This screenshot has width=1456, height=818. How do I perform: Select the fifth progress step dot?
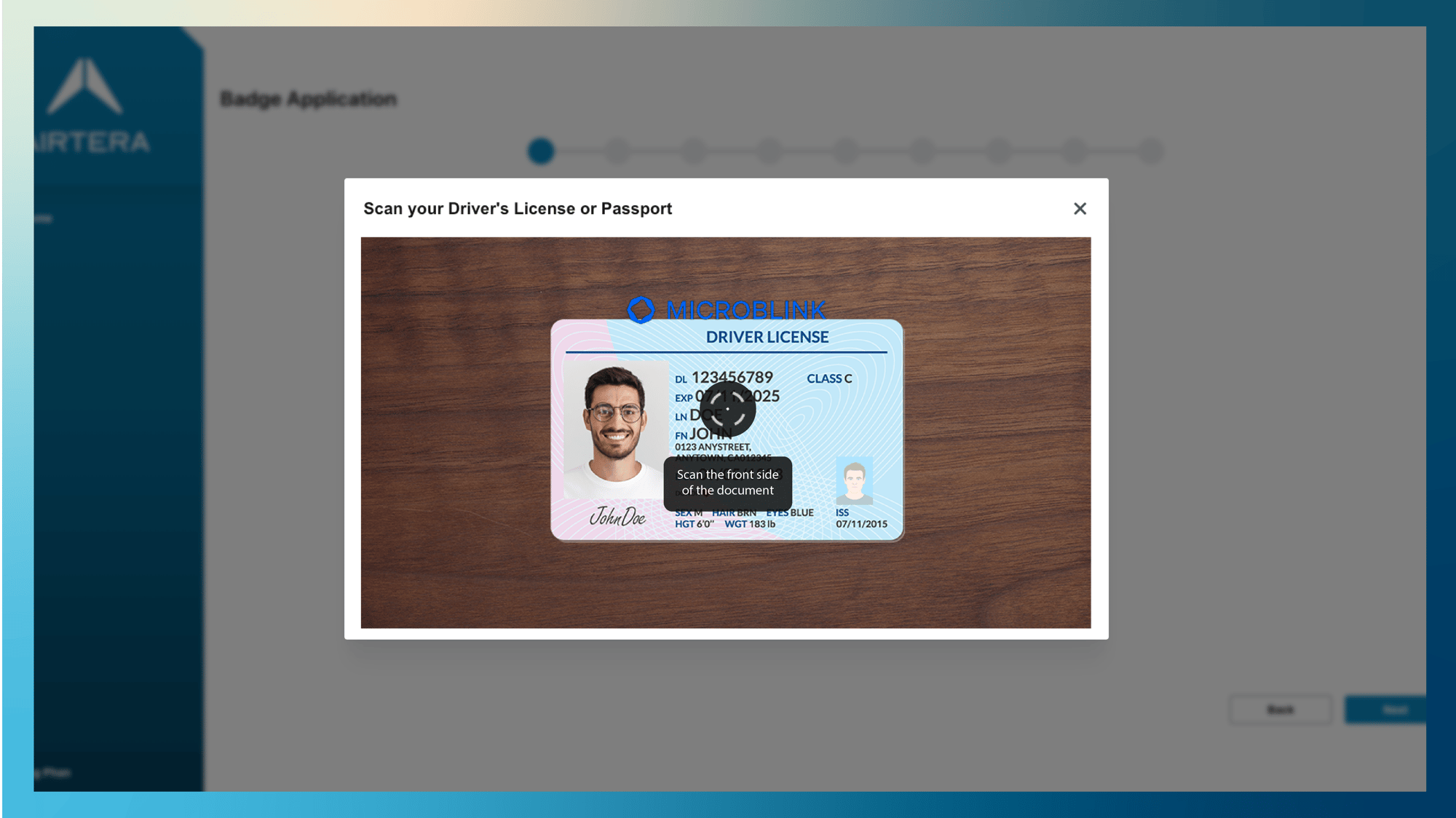coord(846,151)
